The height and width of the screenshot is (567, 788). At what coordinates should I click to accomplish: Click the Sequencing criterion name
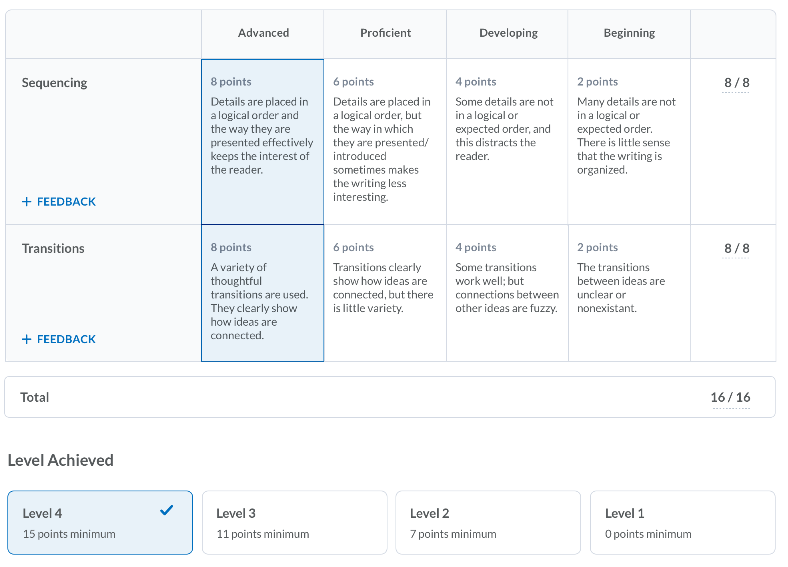click(54, 84)
